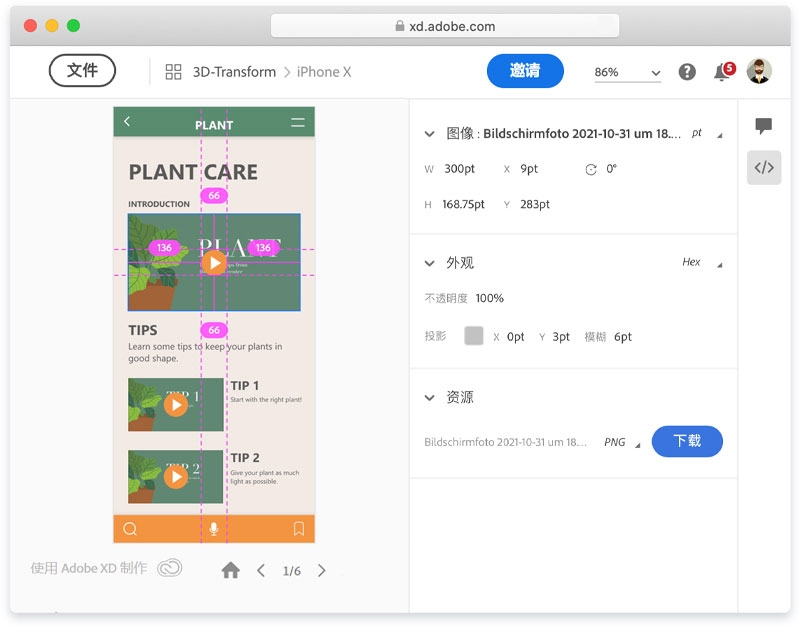Open the user profile avatar
Image resolution: width=800 pixels, height=627 pixels.
759,71
